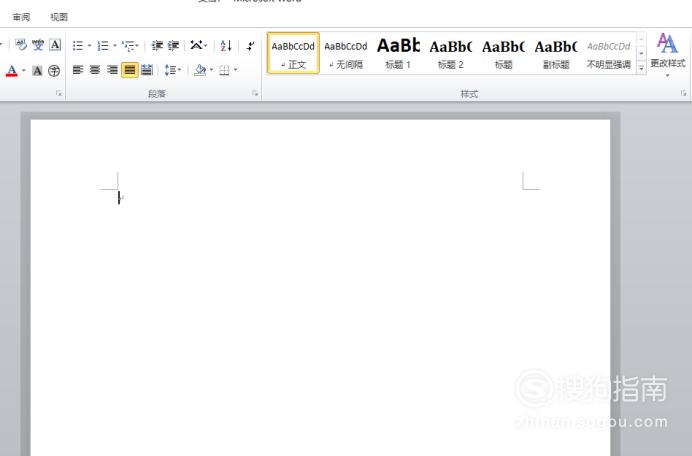Open the Font dialog launcher in the ribbon
The width and height of the screenshot is (692, 456).
click(x=59, y=93)
